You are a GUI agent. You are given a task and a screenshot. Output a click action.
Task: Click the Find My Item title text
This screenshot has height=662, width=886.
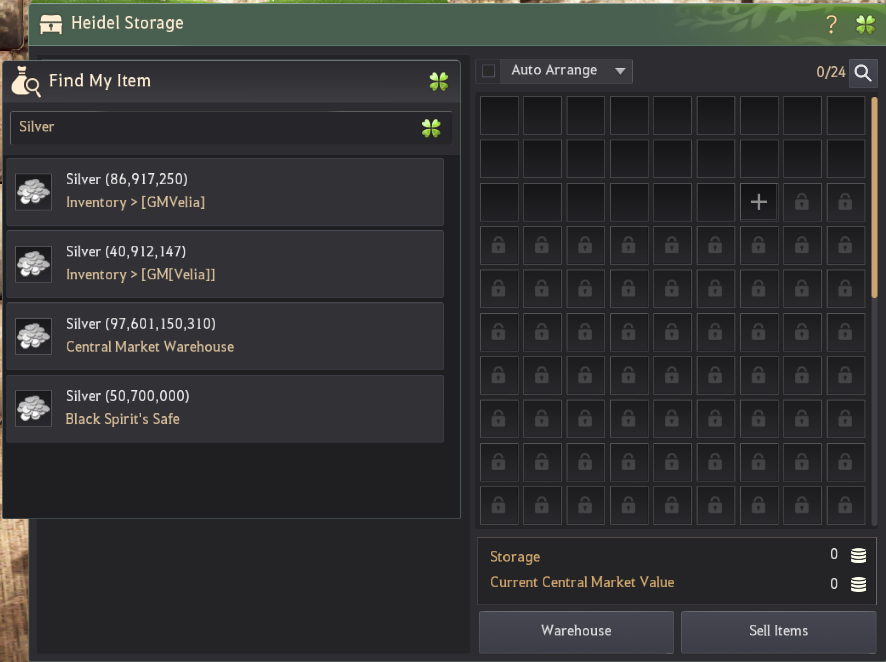pyautogui.click(x=100, y=81)
